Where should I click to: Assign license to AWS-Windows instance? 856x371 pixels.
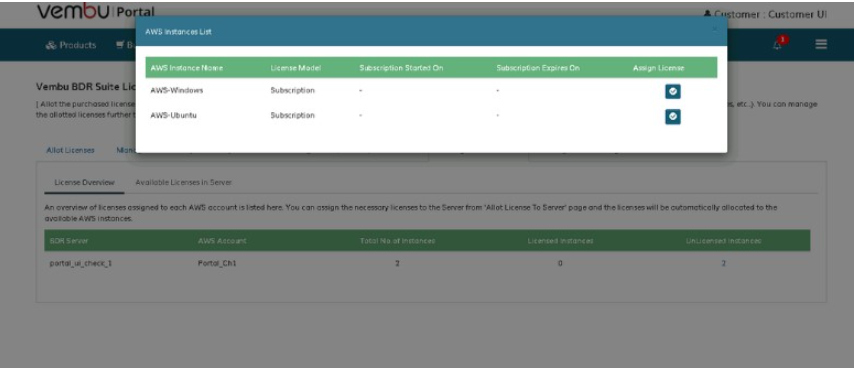[x=673, y=92]
